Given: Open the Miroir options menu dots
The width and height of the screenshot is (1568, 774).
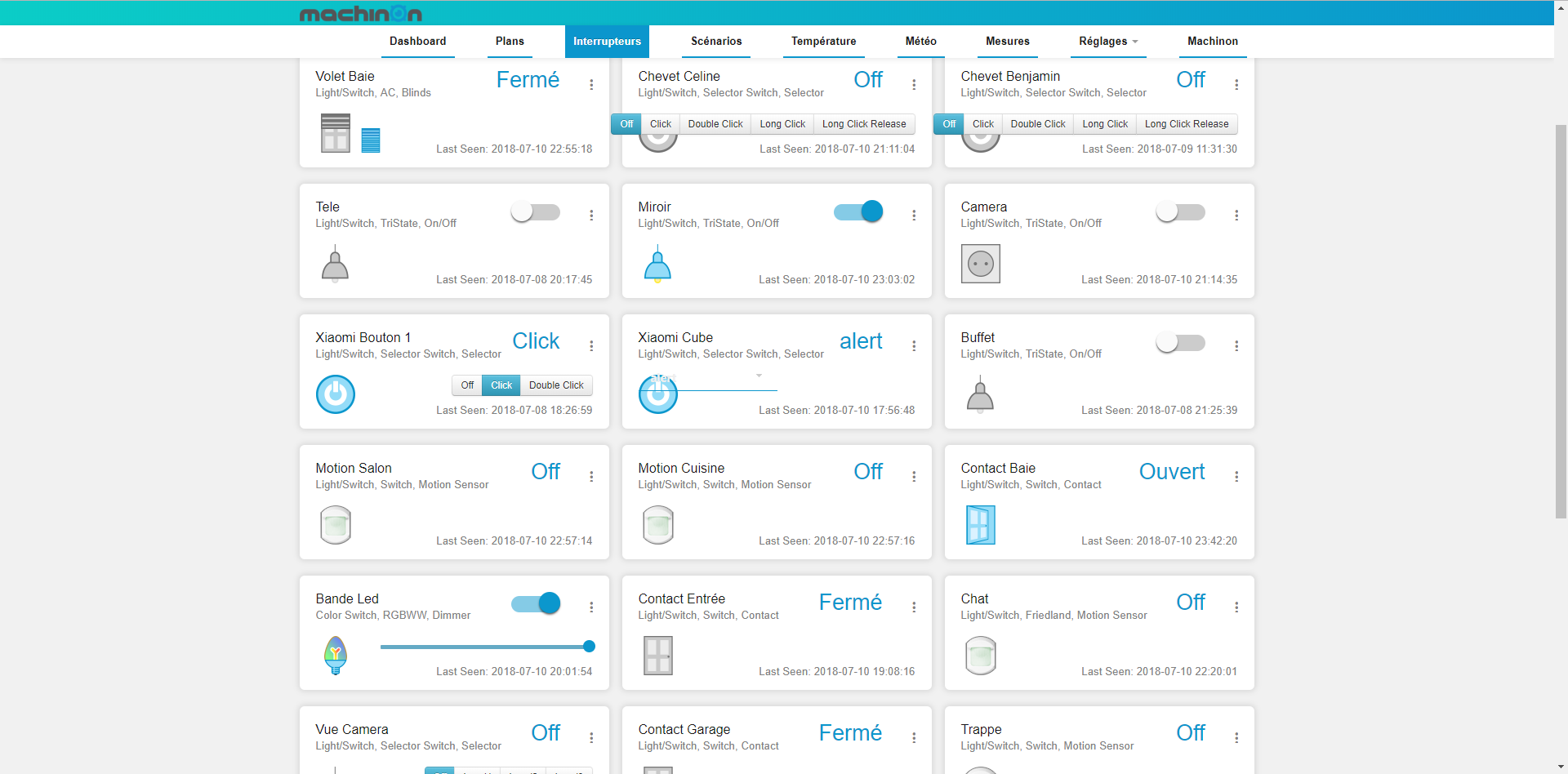Looking at the screenshot, I should tap(914, 215).
